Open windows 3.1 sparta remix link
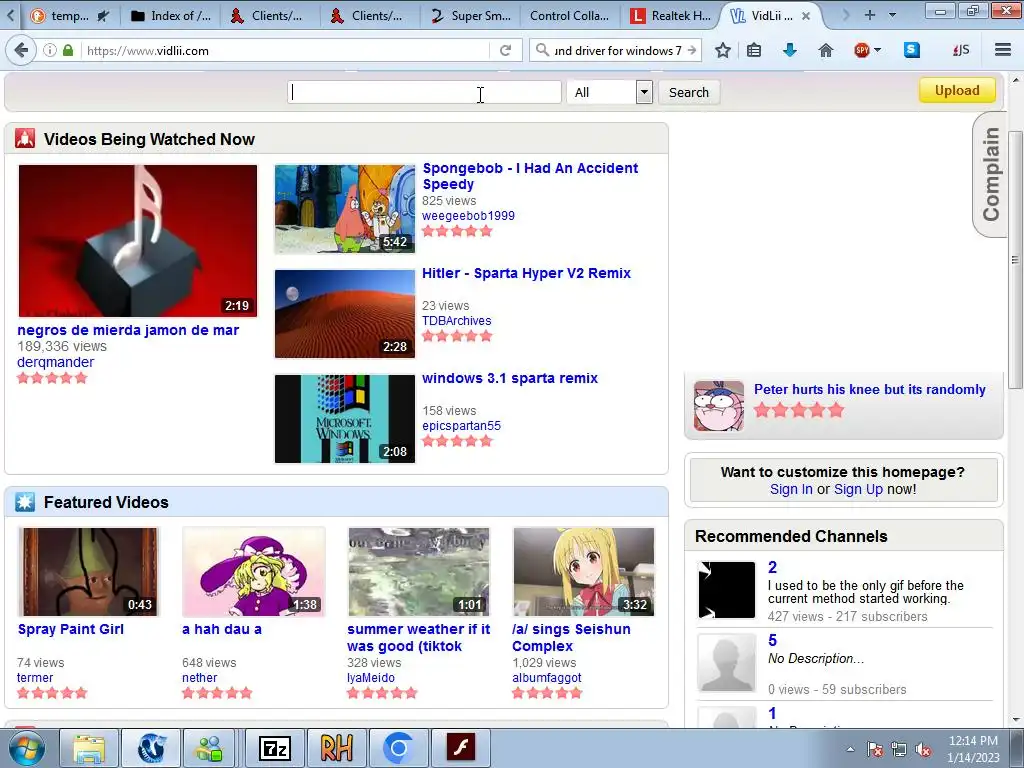The width and height of the screenshot is (1024, 768). point(510,378)
